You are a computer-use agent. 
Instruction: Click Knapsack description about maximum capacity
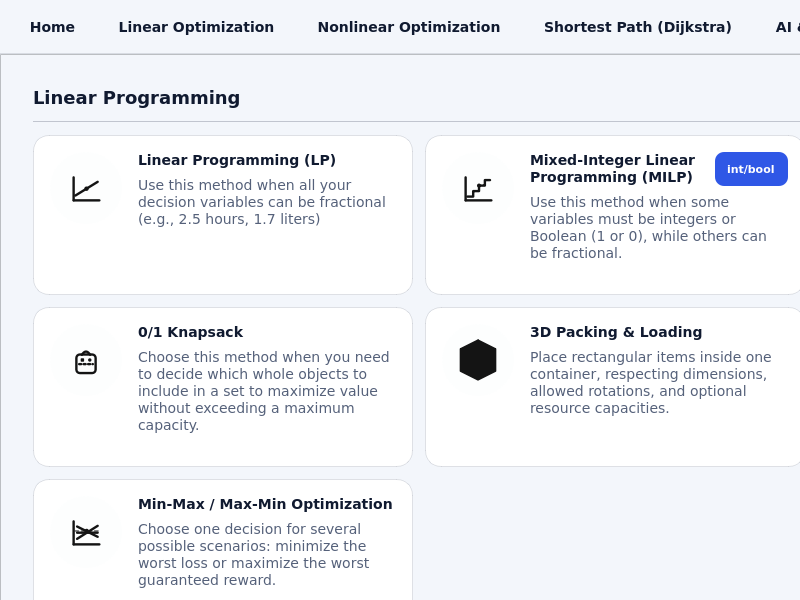pos(264,391)
